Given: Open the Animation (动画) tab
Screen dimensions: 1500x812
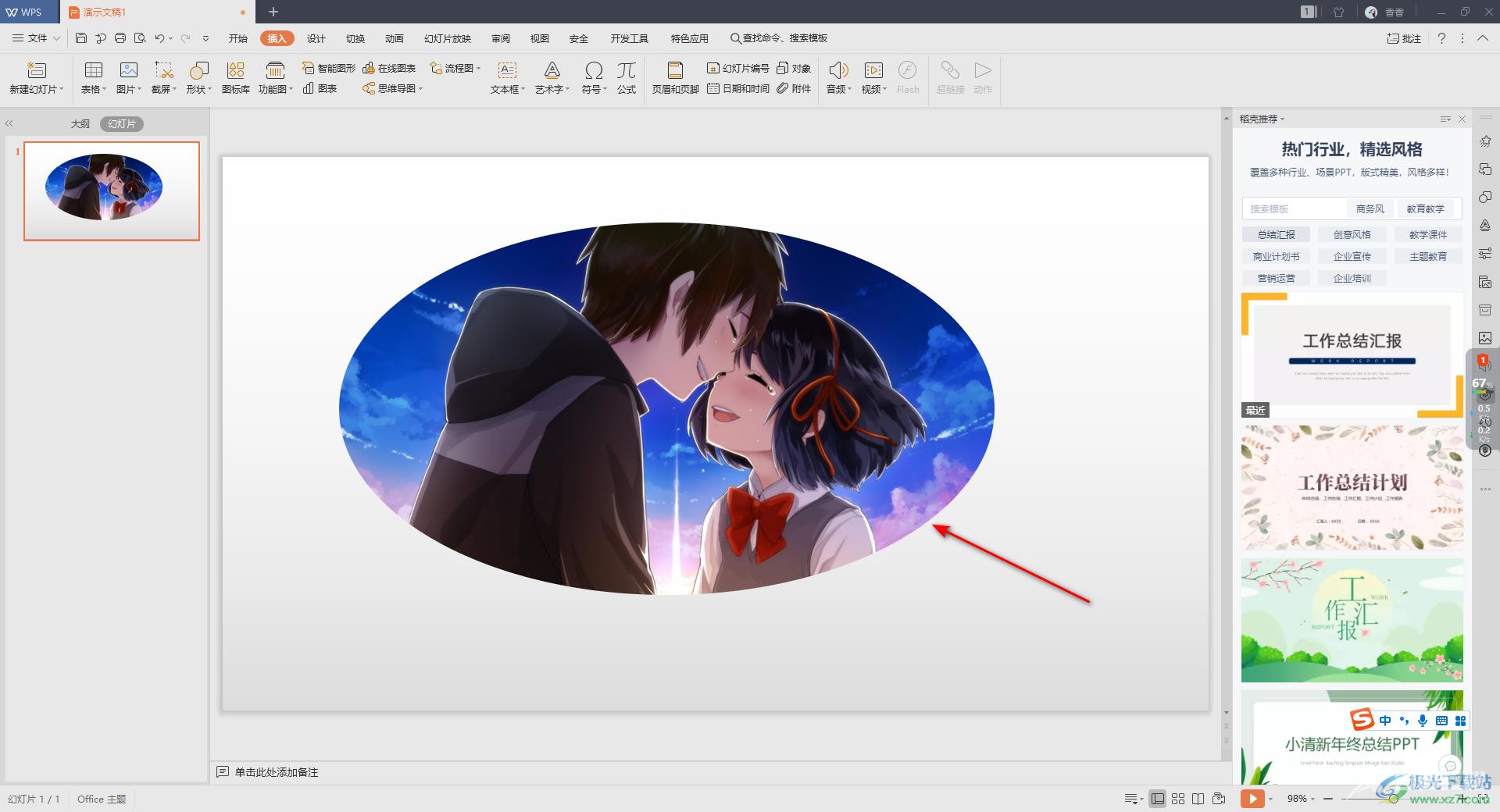Looking at the screenshot, I should coord(395,38).
